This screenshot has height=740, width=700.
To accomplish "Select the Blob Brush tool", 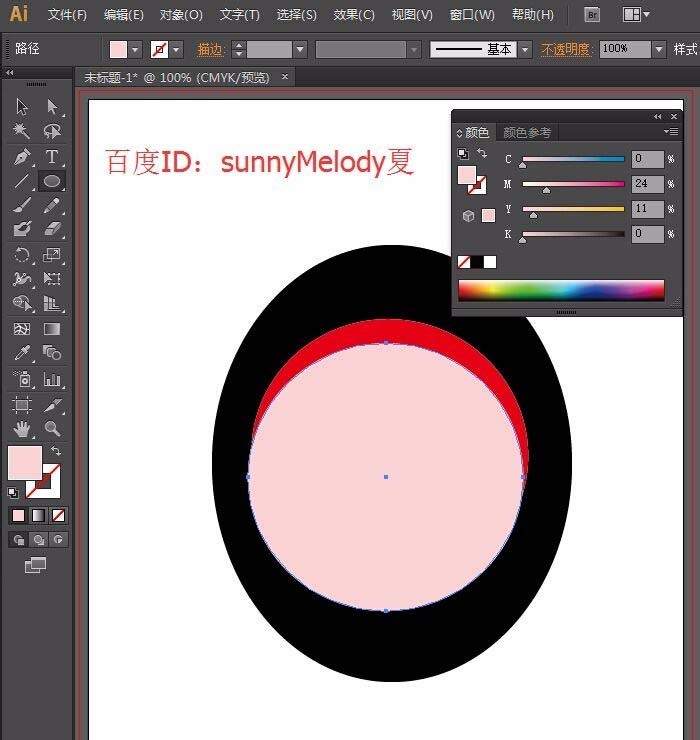I will (x=22, y=229).
